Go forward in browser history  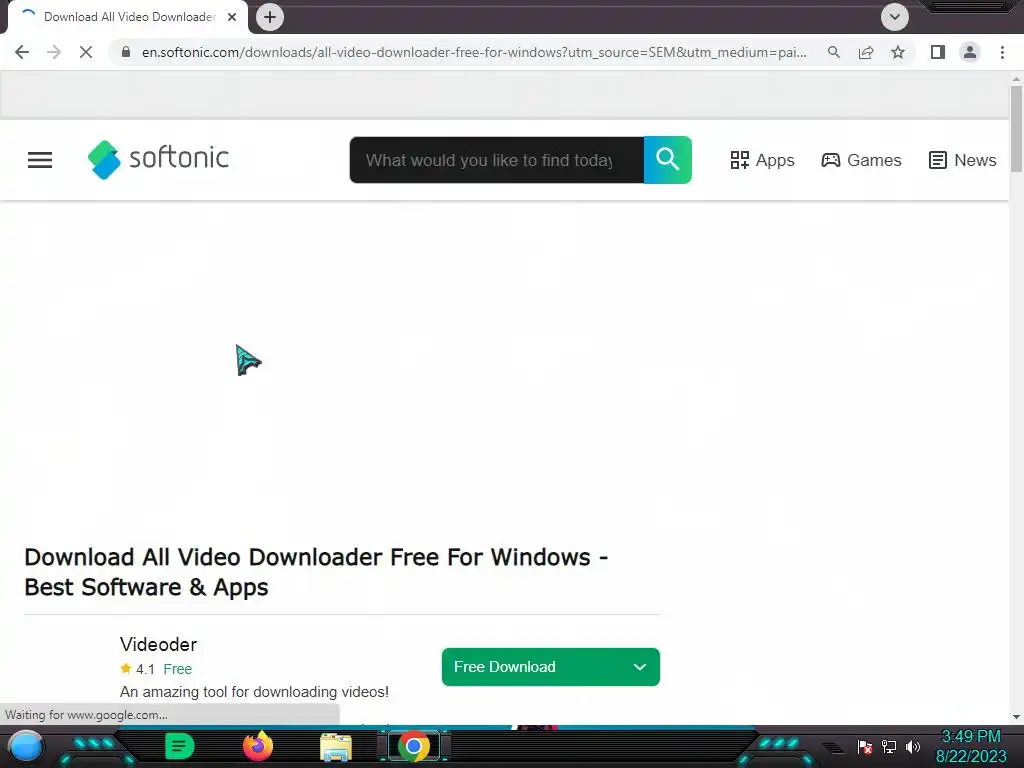click(x=54, y=52)
